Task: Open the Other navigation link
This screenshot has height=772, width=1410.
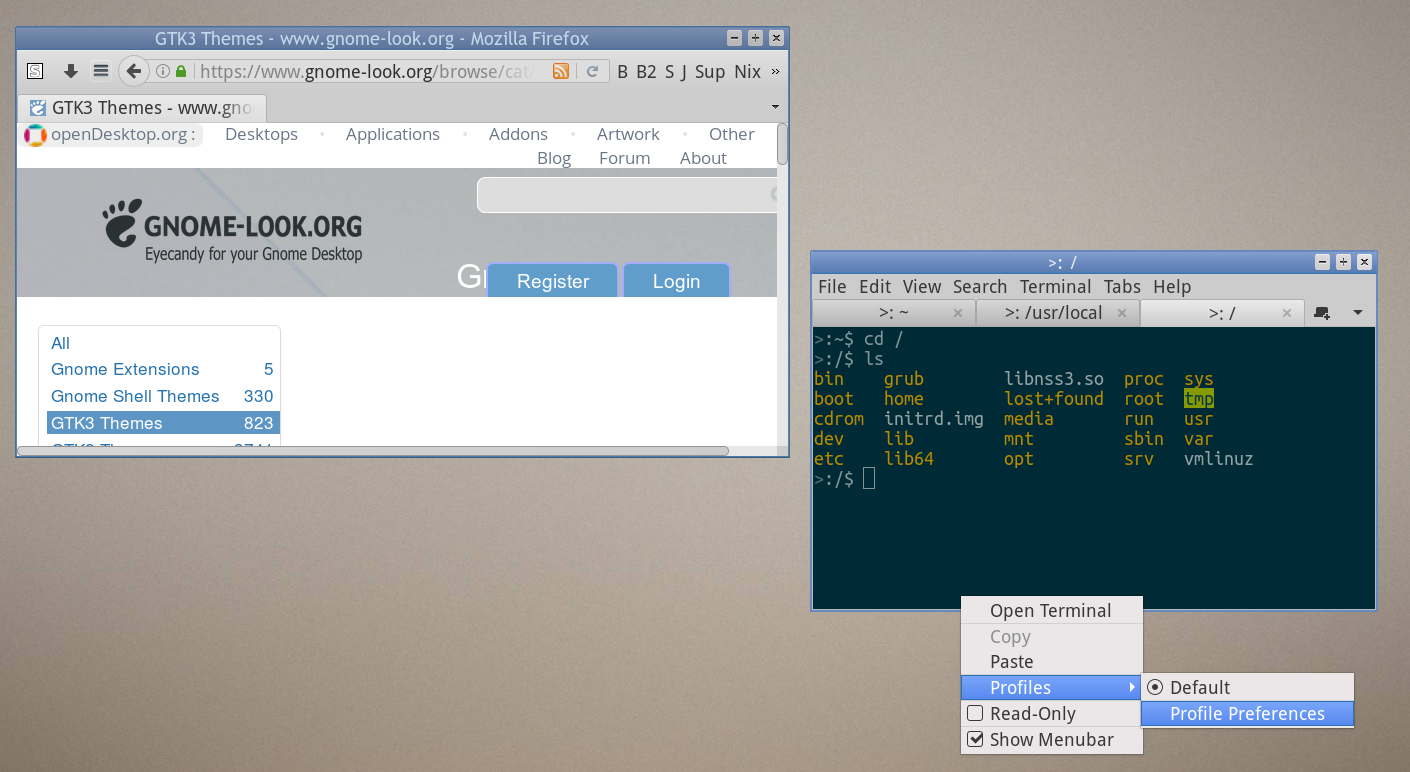Action: coord(732,134)
